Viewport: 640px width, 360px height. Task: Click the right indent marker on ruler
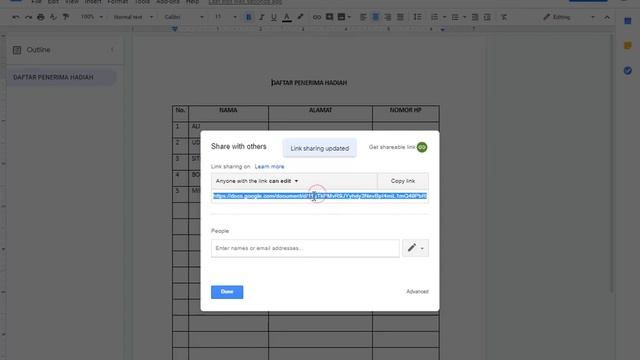click(442, 29)
